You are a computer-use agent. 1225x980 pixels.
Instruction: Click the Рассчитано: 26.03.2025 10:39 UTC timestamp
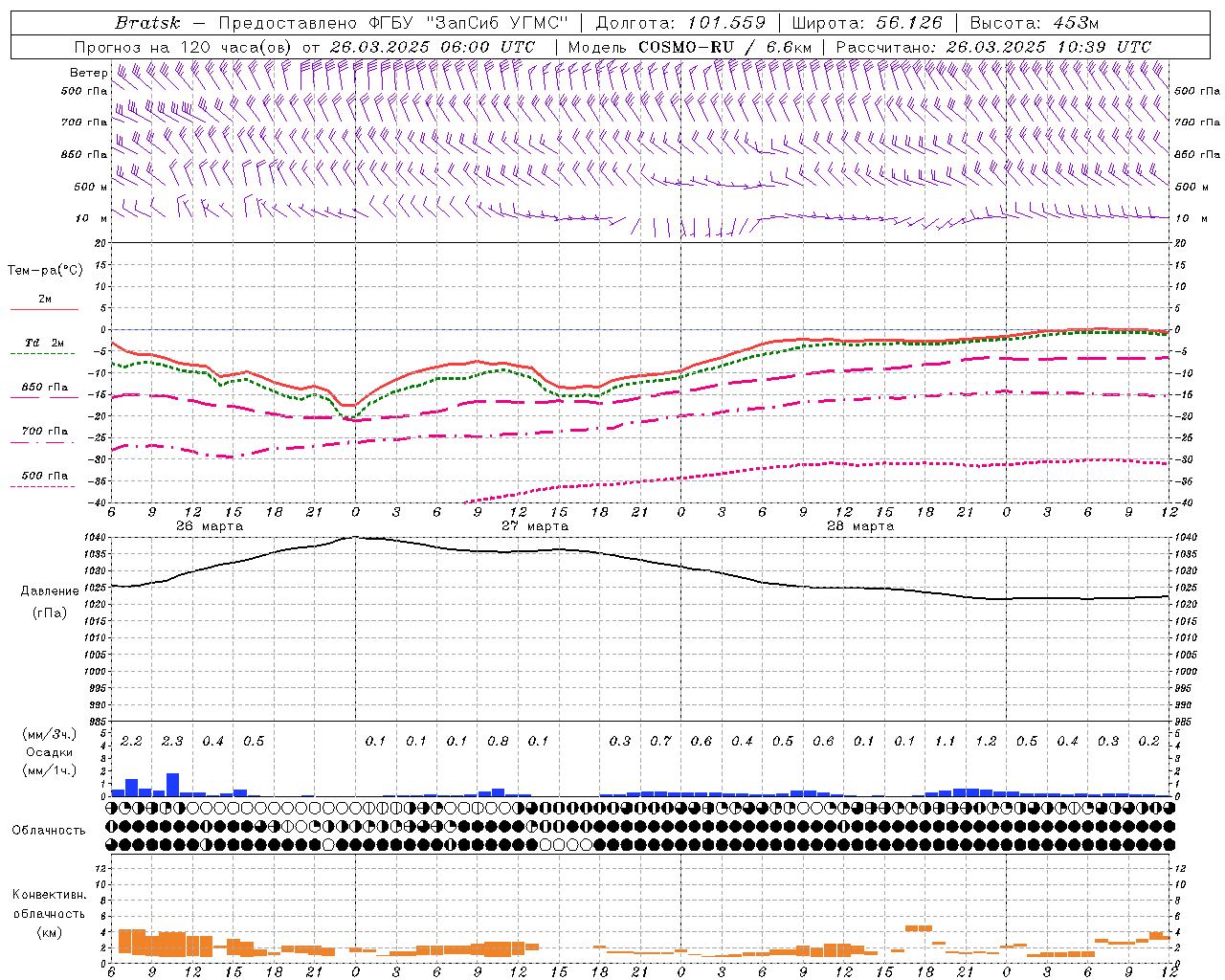(993, 47)
